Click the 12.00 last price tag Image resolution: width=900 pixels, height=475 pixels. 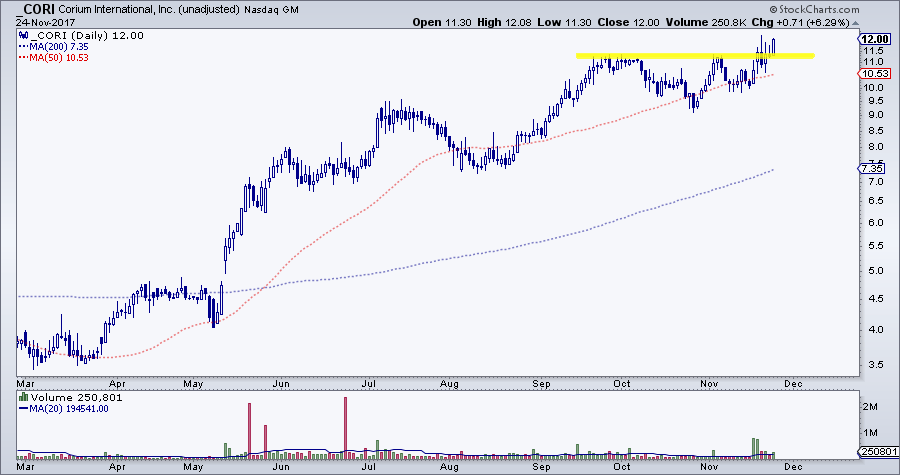point(871,37)
